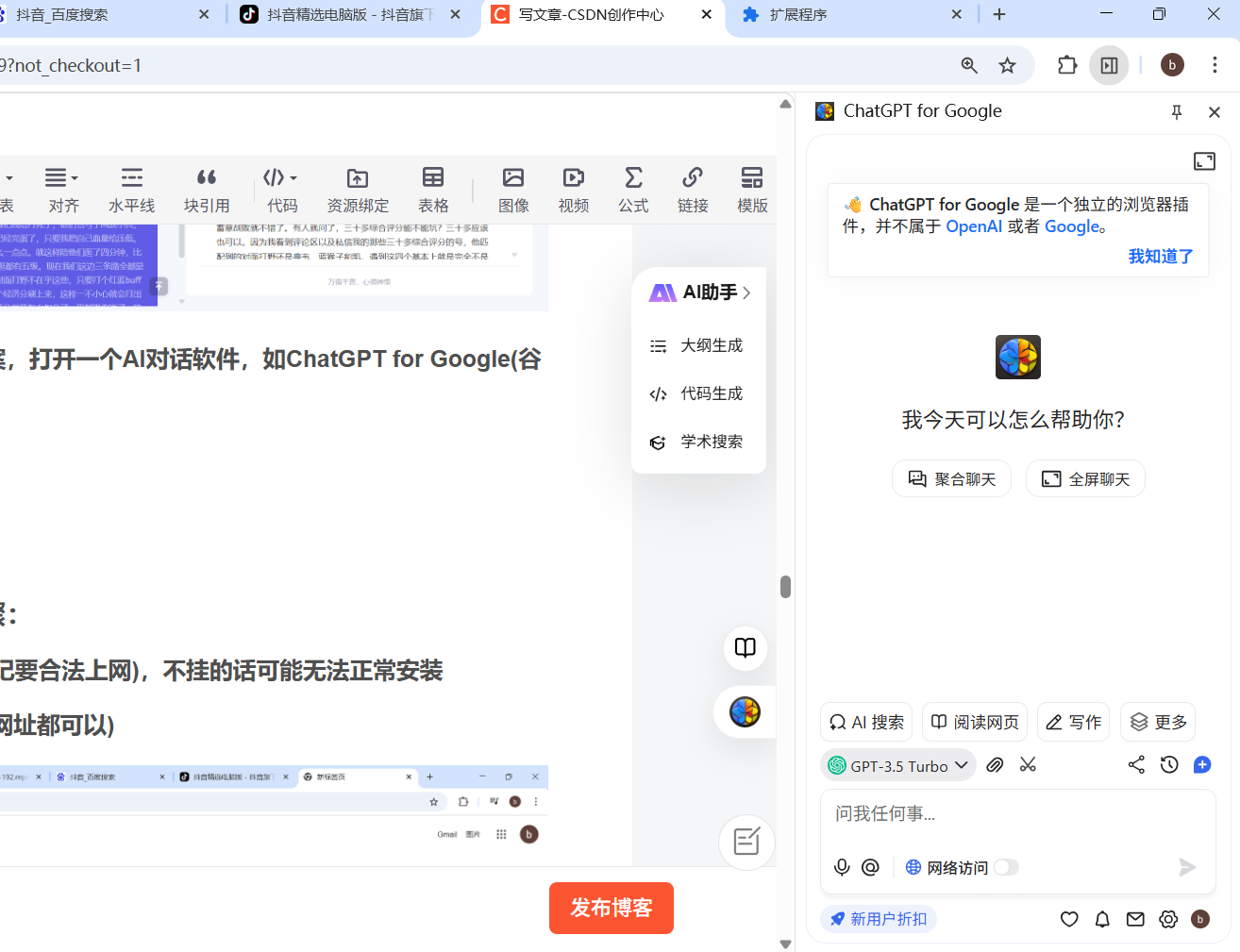Switch to the AI 搜索 tab
This screenshot has width=1240, height=952.
coord(866,722)
